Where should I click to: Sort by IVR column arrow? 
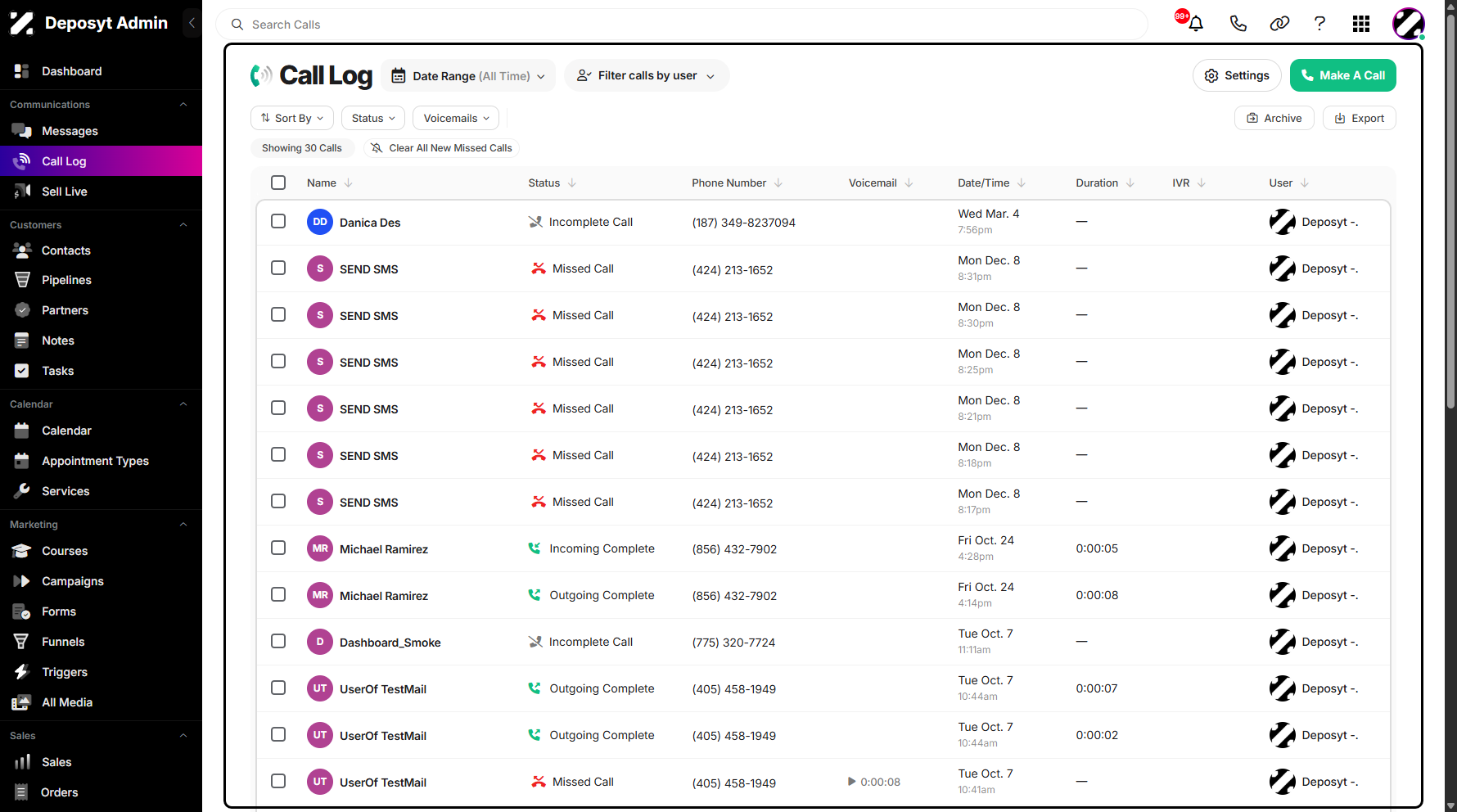pos(1202,183)
